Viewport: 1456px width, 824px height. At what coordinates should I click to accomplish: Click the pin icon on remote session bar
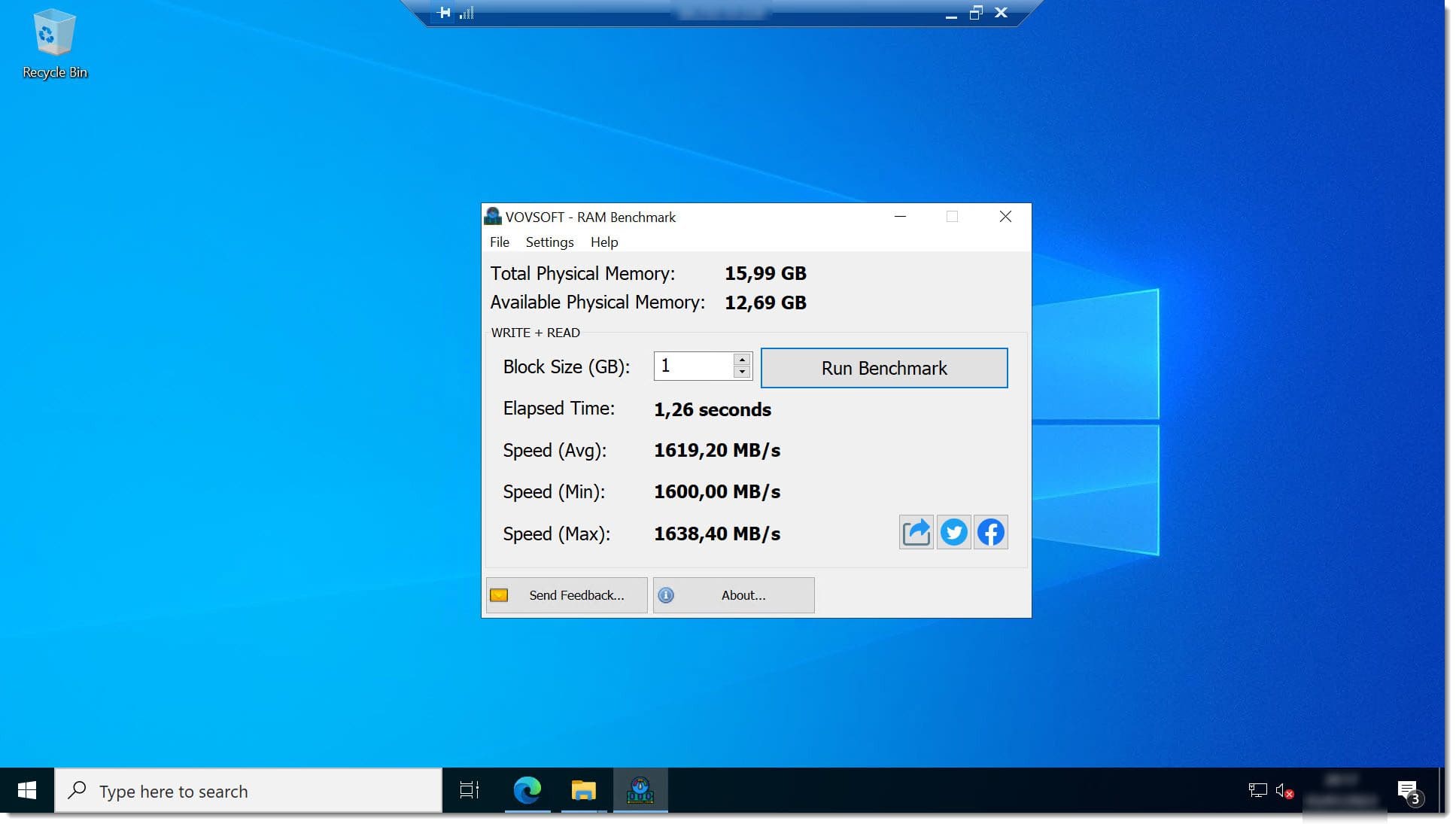[x=445, y=12]
